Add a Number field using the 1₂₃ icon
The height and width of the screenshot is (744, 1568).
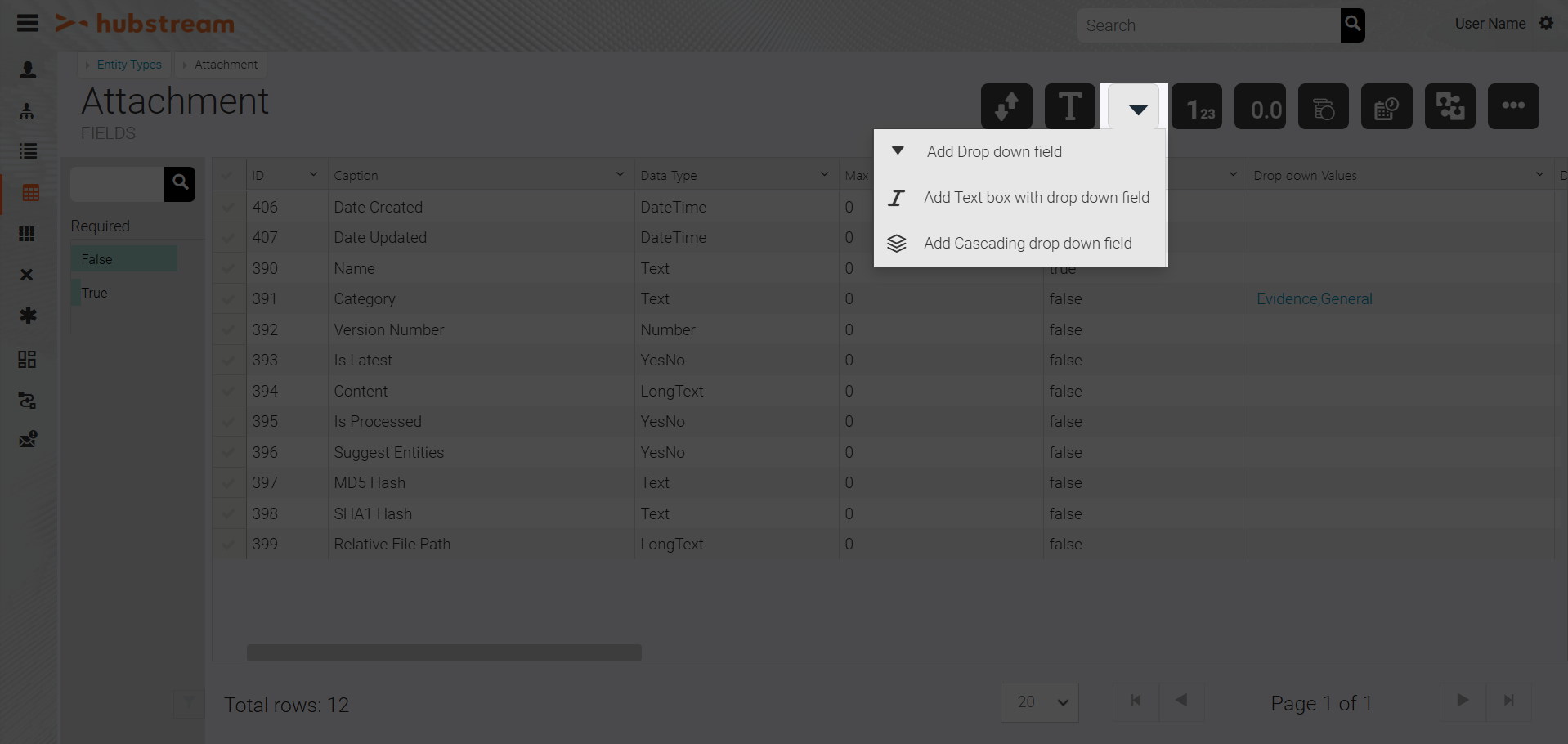point(1198,106)
